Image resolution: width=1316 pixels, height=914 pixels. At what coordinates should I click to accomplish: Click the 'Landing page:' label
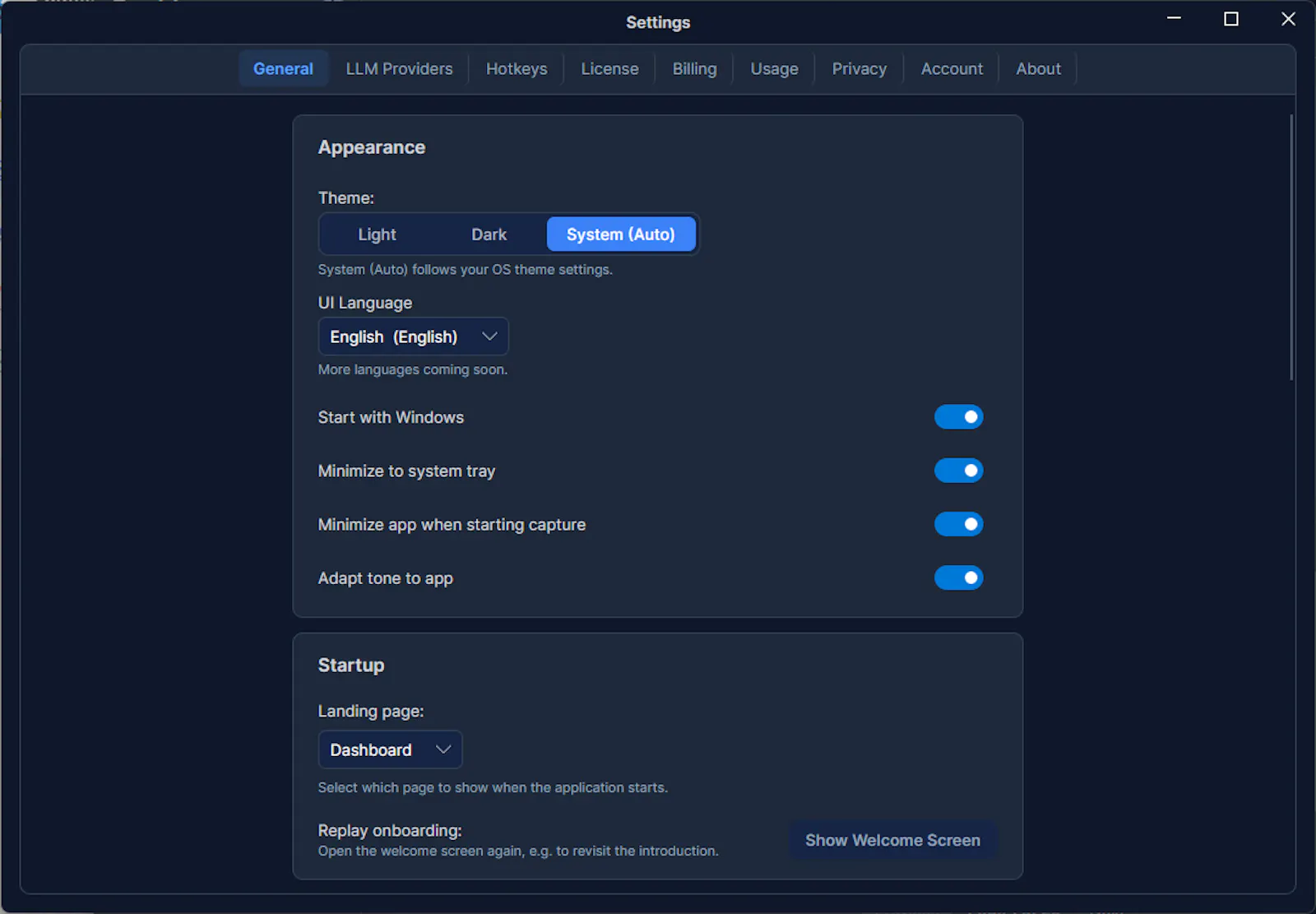point(371,711)
